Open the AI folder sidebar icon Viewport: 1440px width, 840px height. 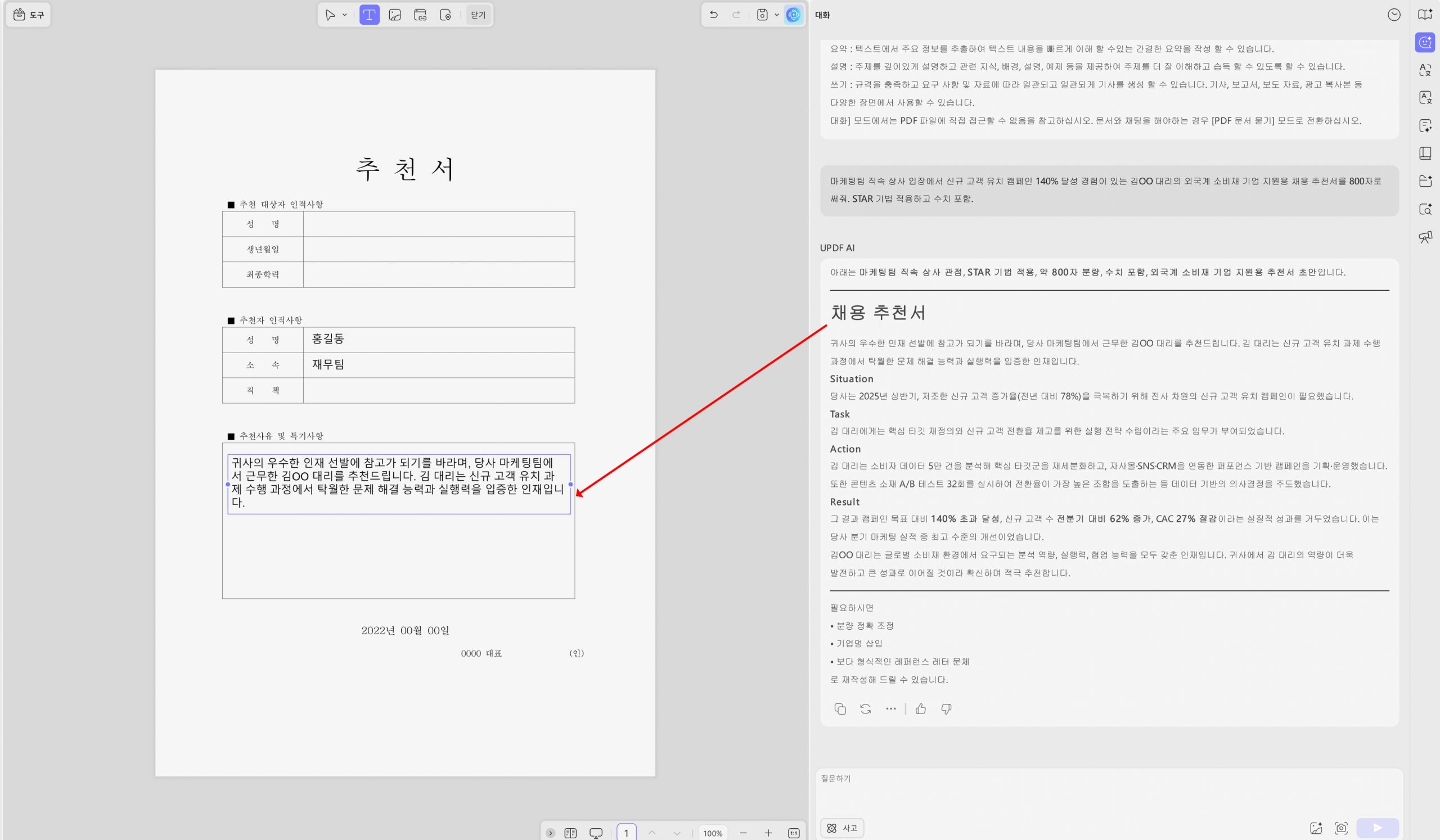click(x=1425, y=181)
